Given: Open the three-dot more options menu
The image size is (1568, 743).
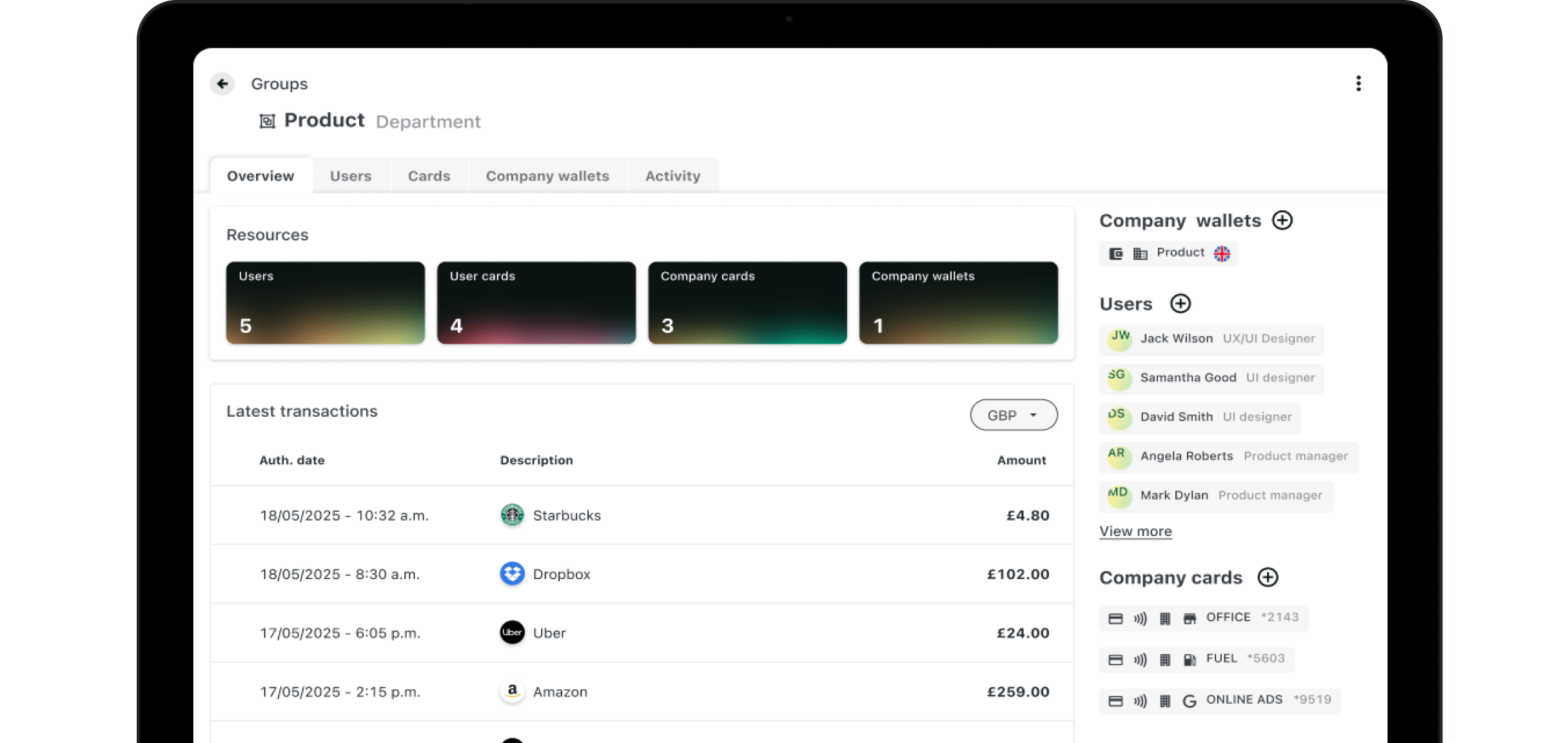Looking at the screenshot, I should tap(1358, 84).
